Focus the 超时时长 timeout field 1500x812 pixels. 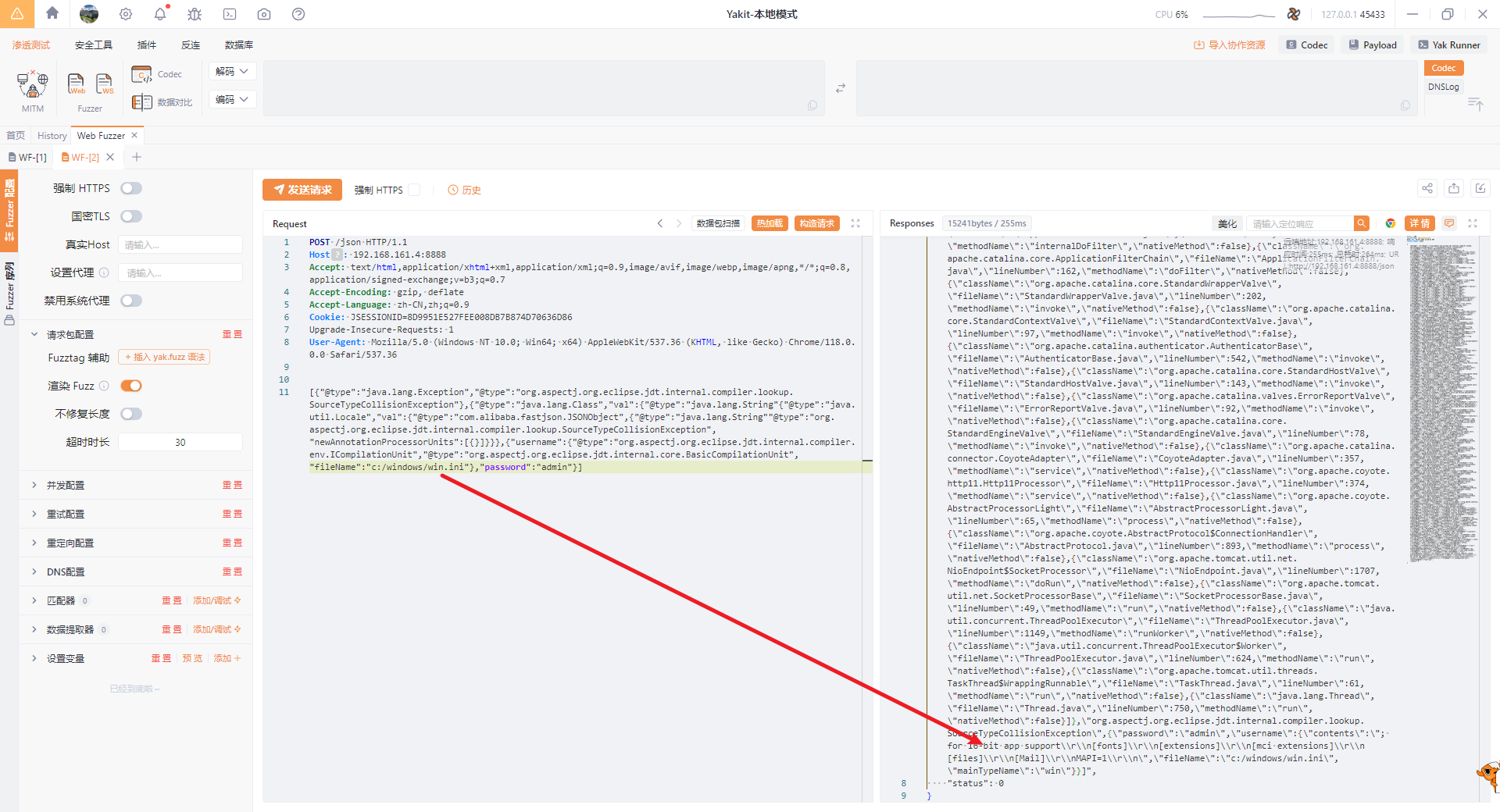pyautogui.click(x=180, y=442)
